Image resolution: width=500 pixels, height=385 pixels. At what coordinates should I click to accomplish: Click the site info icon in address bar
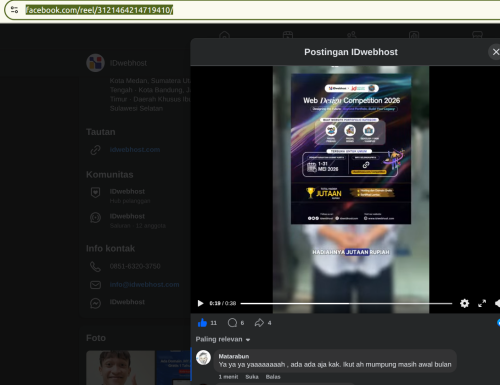coord(14,10)
